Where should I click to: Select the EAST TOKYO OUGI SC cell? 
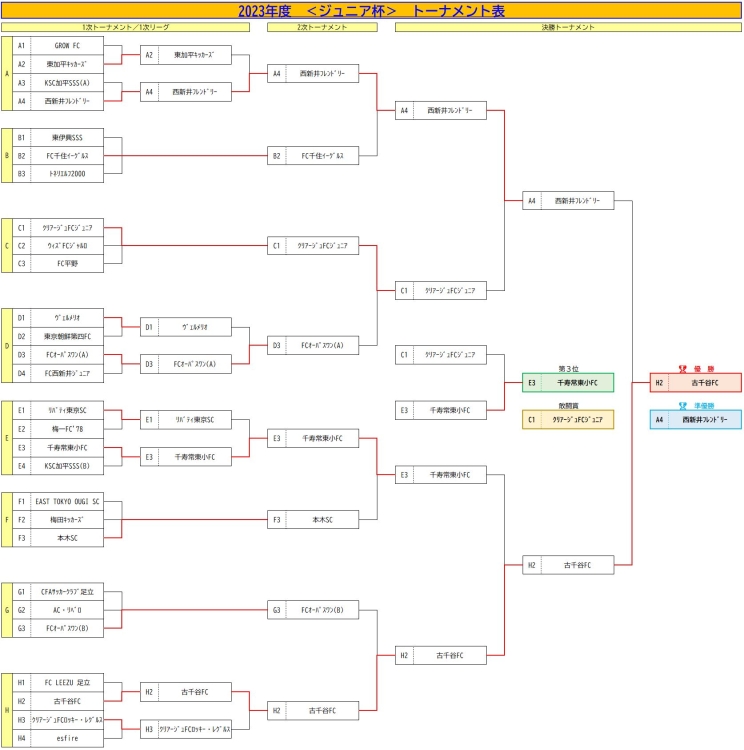coord(67,501)
